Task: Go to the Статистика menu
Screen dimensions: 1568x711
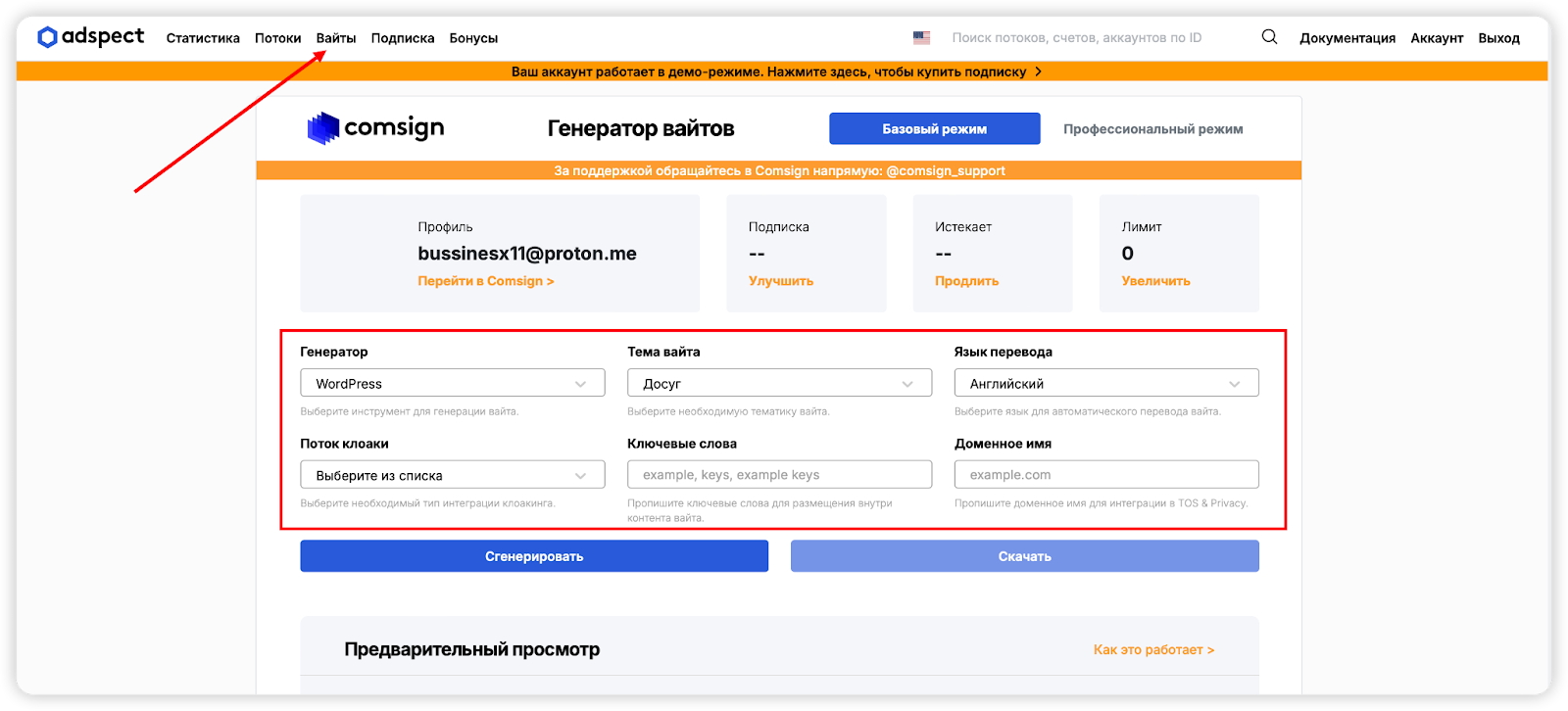Action: click(203, 38)
